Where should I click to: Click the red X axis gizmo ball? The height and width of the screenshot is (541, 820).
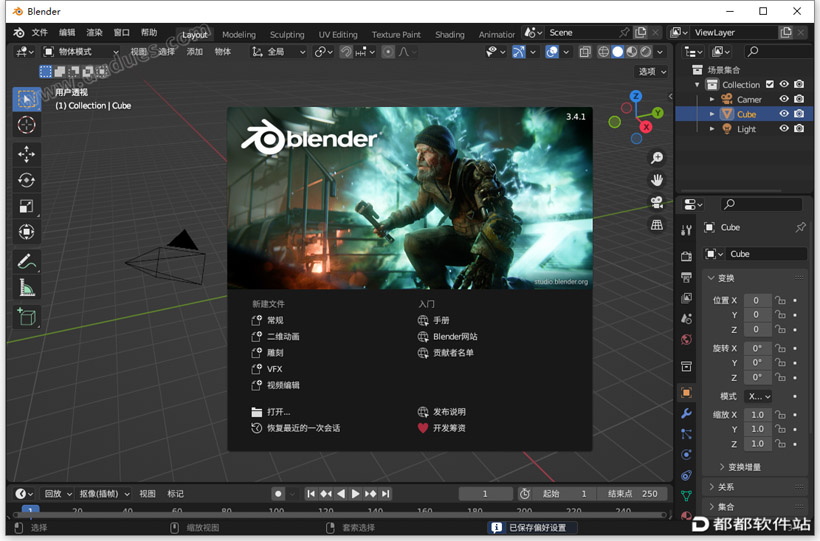pyautogui.click(x=646, y=127)
